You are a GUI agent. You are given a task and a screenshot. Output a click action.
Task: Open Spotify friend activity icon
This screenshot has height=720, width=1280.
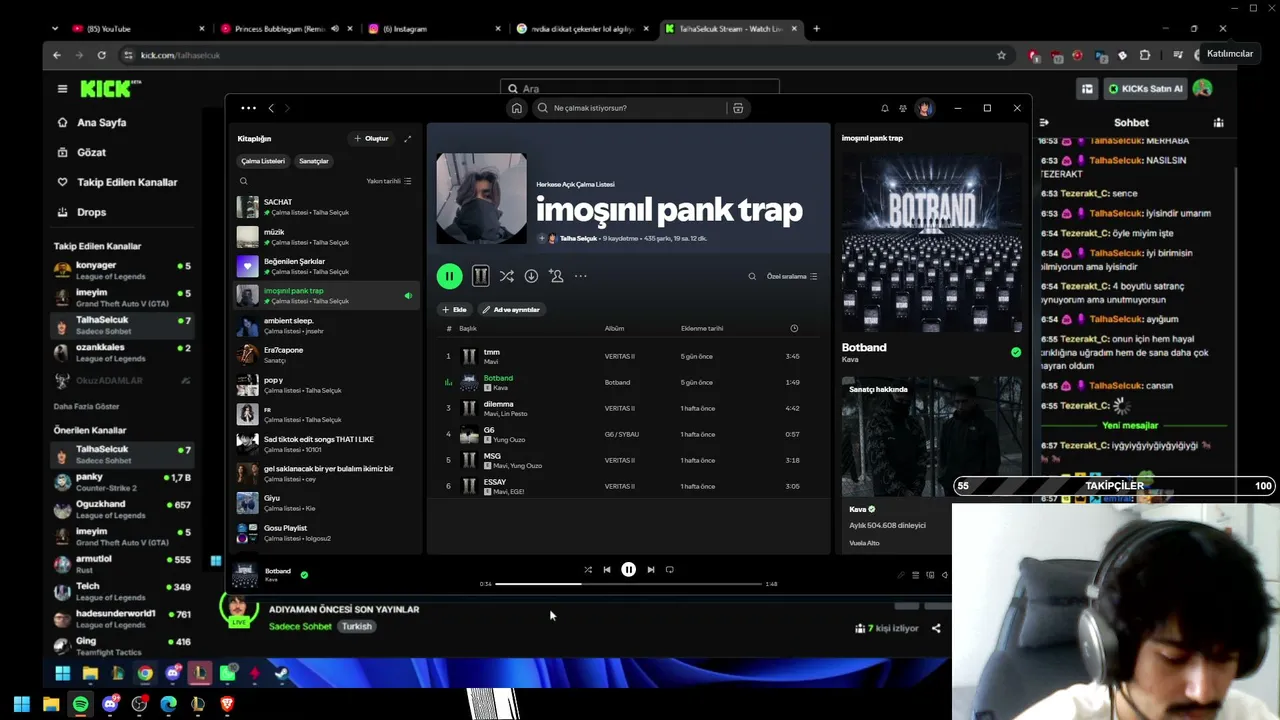pos(903,108)
